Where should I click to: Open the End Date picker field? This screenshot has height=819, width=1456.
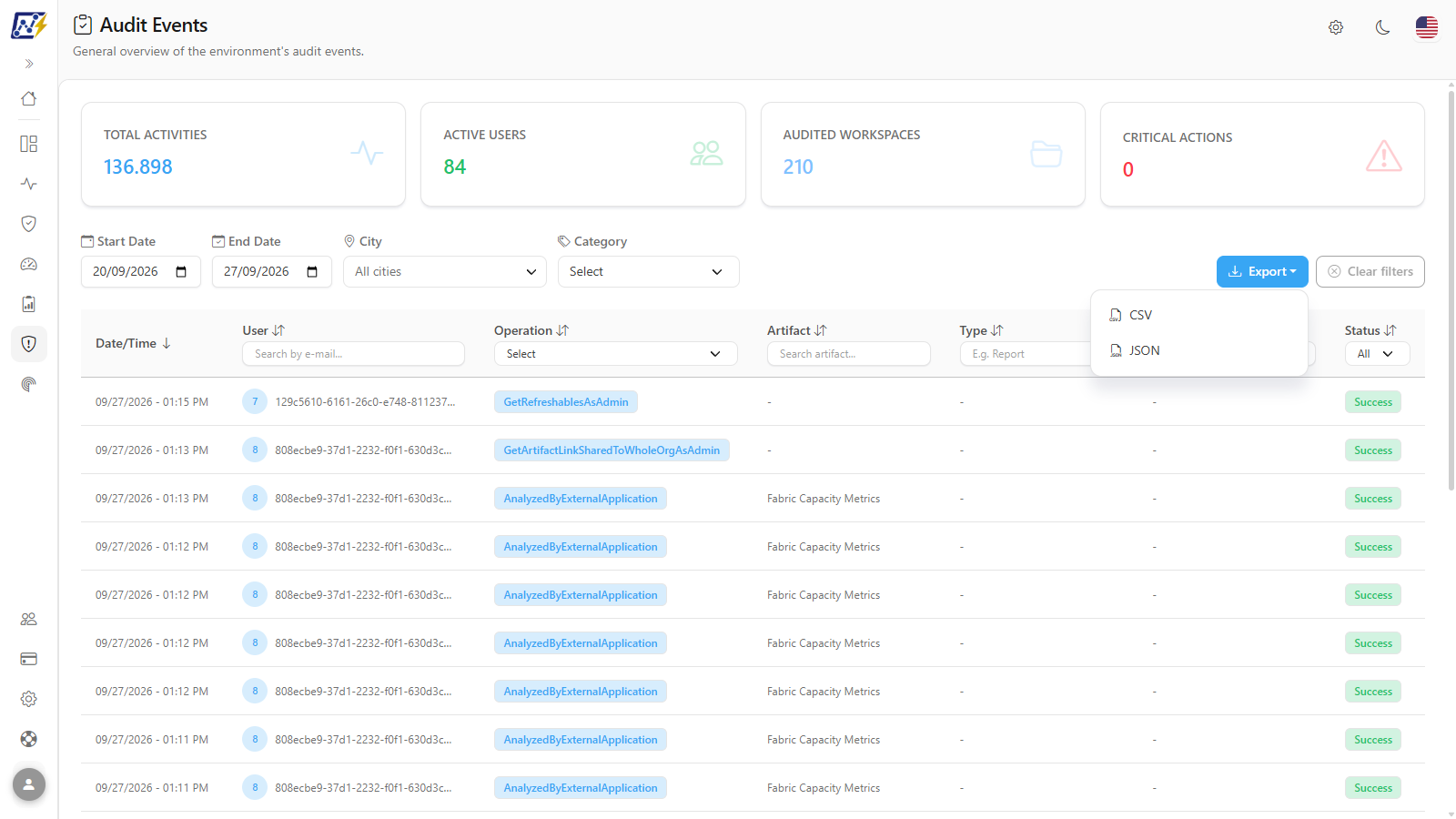272,271
